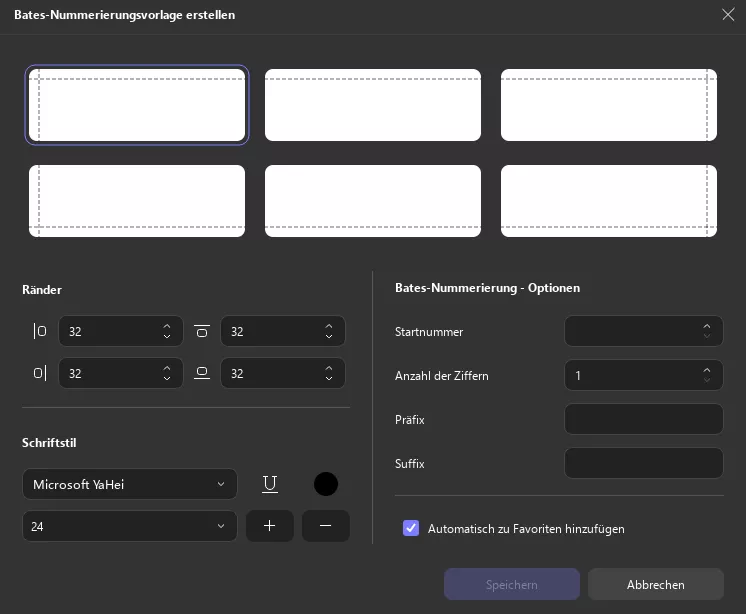This screenshot has height=614, width=746.
Task: Click the Startnummer stepper arrows
Action: coord(707,330)
